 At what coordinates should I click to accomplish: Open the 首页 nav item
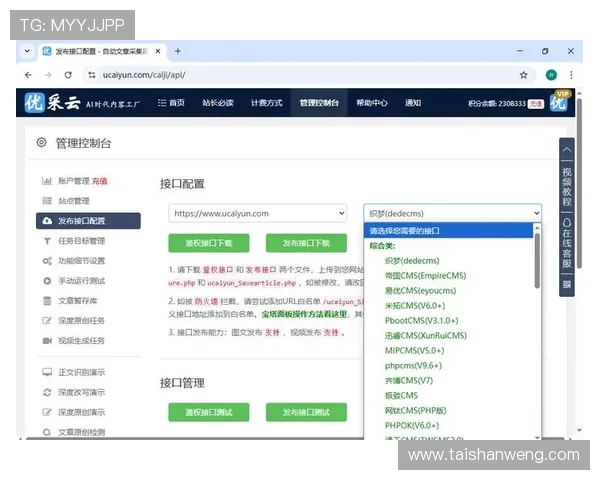(171, 103)
